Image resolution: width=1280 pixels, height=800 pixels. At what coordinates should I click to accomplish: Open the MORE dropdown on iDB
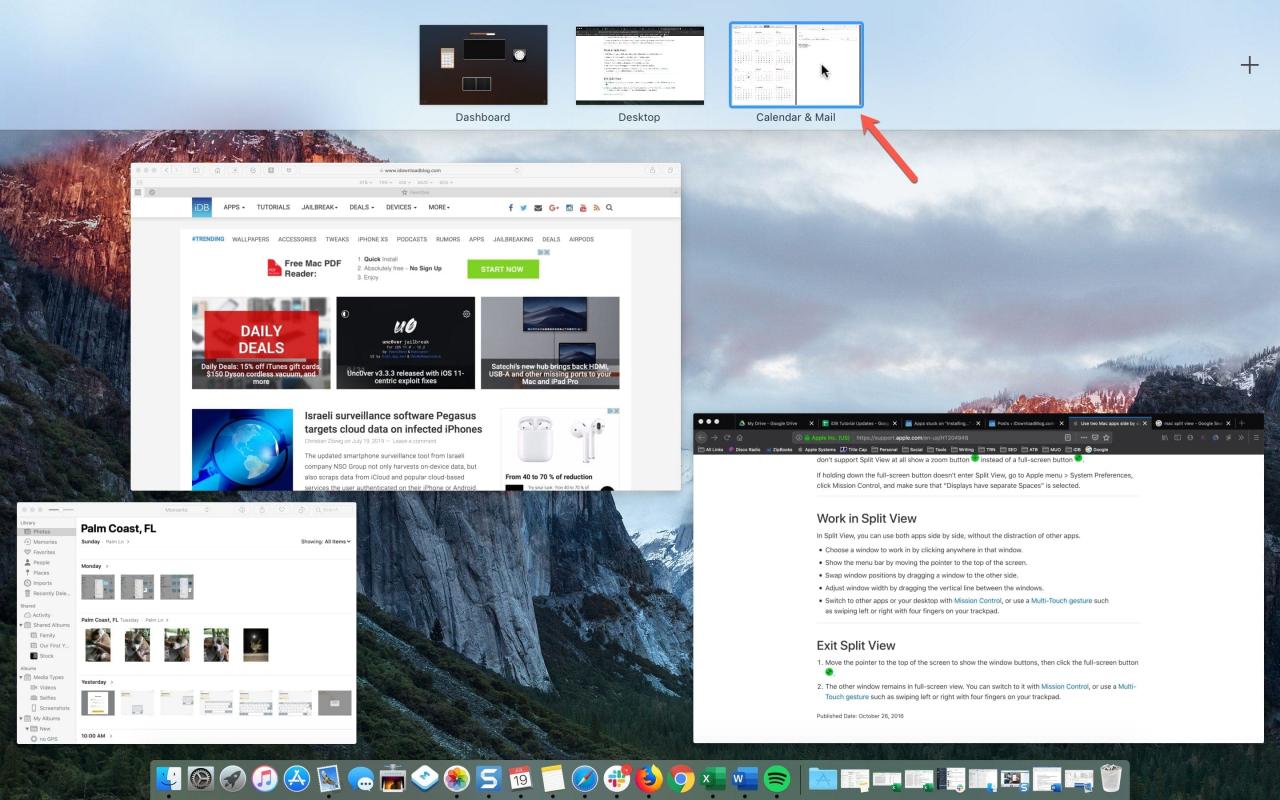(x=439, y=207)
